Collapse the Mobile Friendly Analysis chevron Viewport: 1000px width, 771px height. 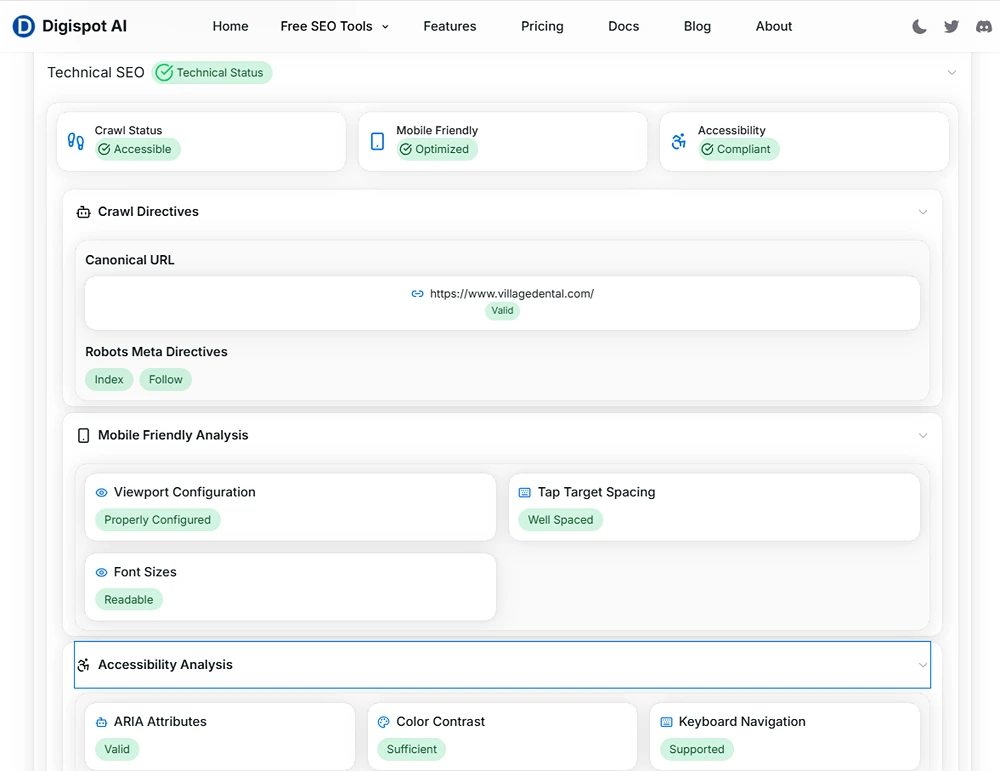(x=923, y=436)
